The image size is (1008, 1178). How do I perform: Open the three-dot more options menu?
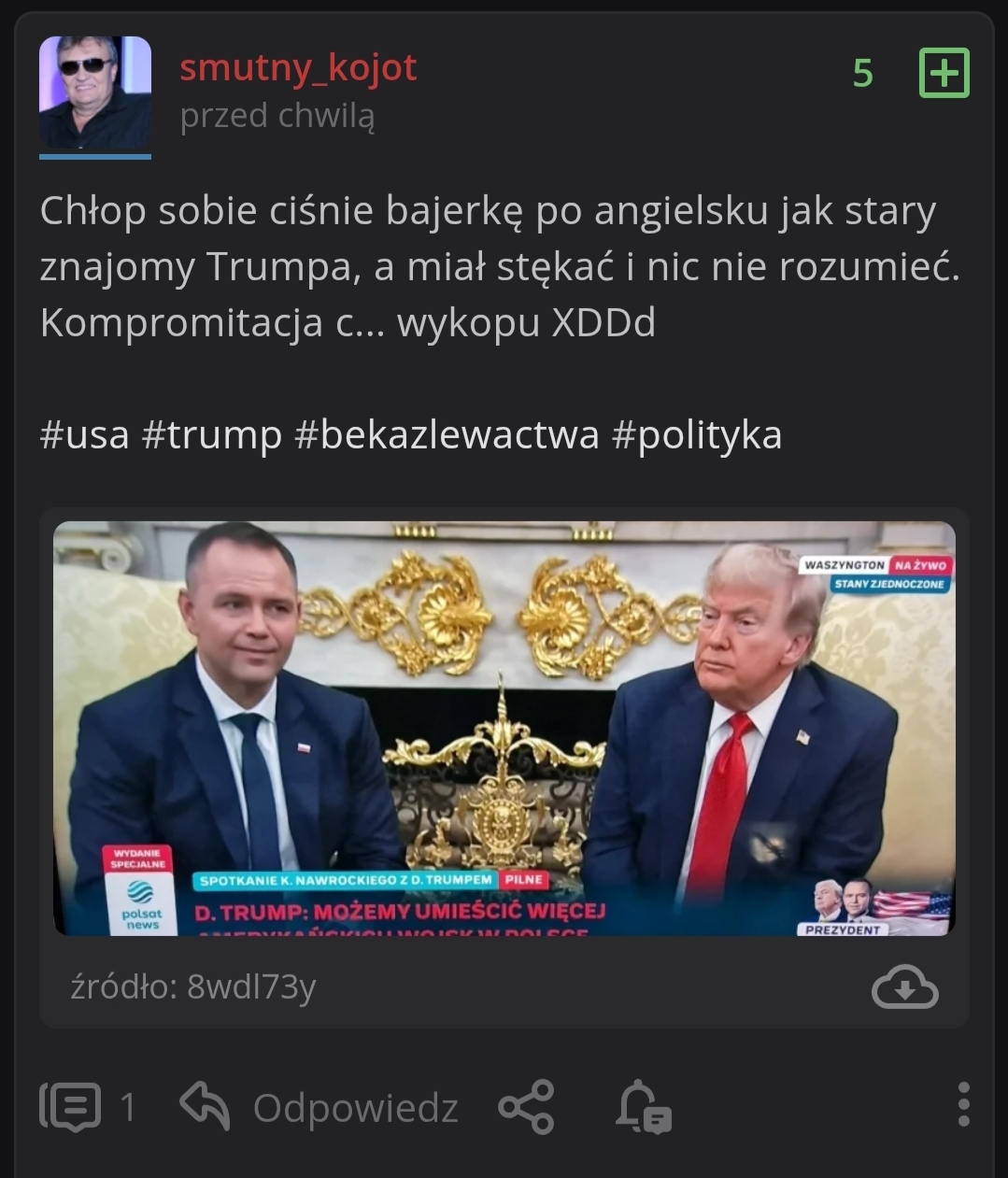click(x=964, y=1105)
